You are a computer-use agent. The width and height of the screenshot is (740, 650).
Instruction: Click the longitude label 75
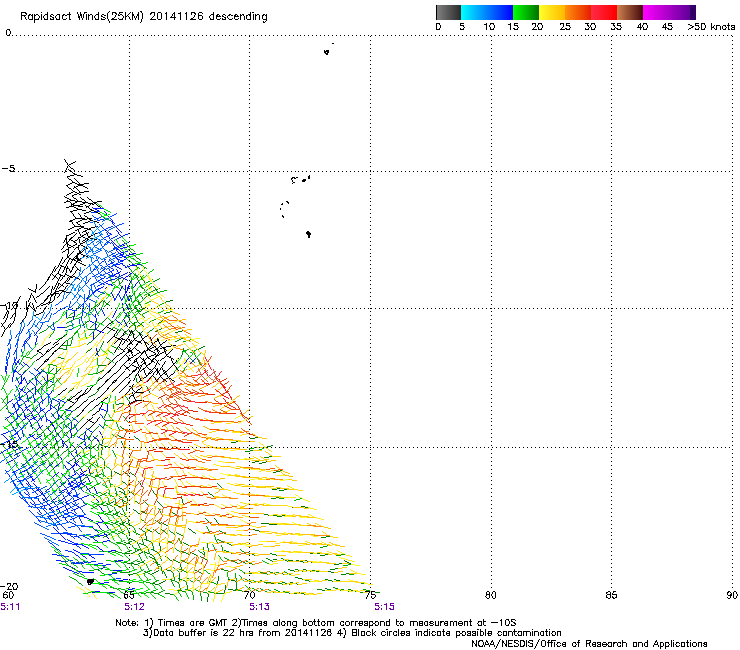370,595
